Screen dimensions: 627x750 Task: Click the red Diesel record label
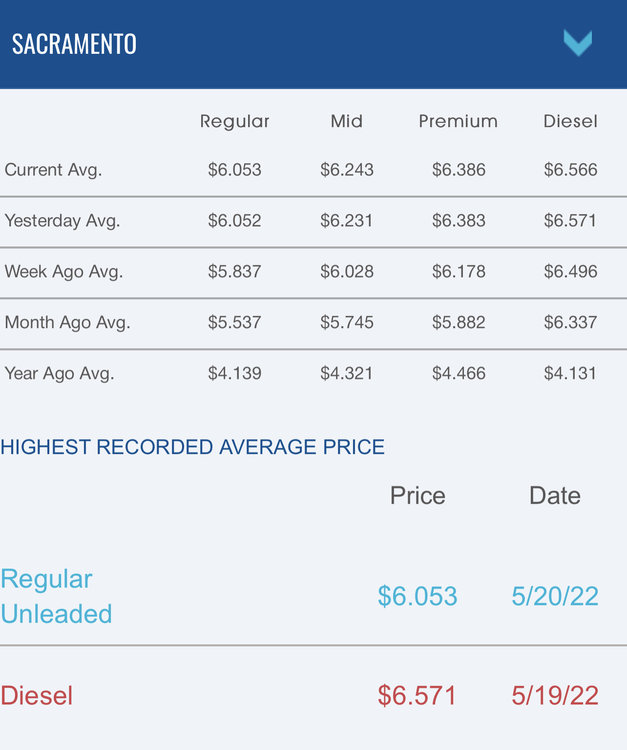(x=37, y=696)
